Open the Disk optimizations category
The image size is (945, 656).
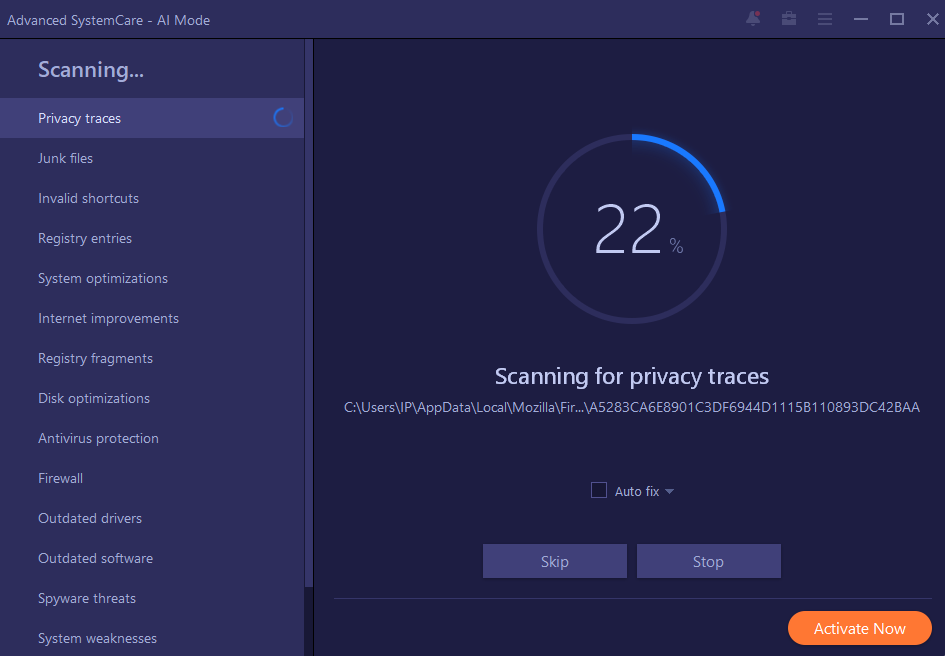(94, 398)
